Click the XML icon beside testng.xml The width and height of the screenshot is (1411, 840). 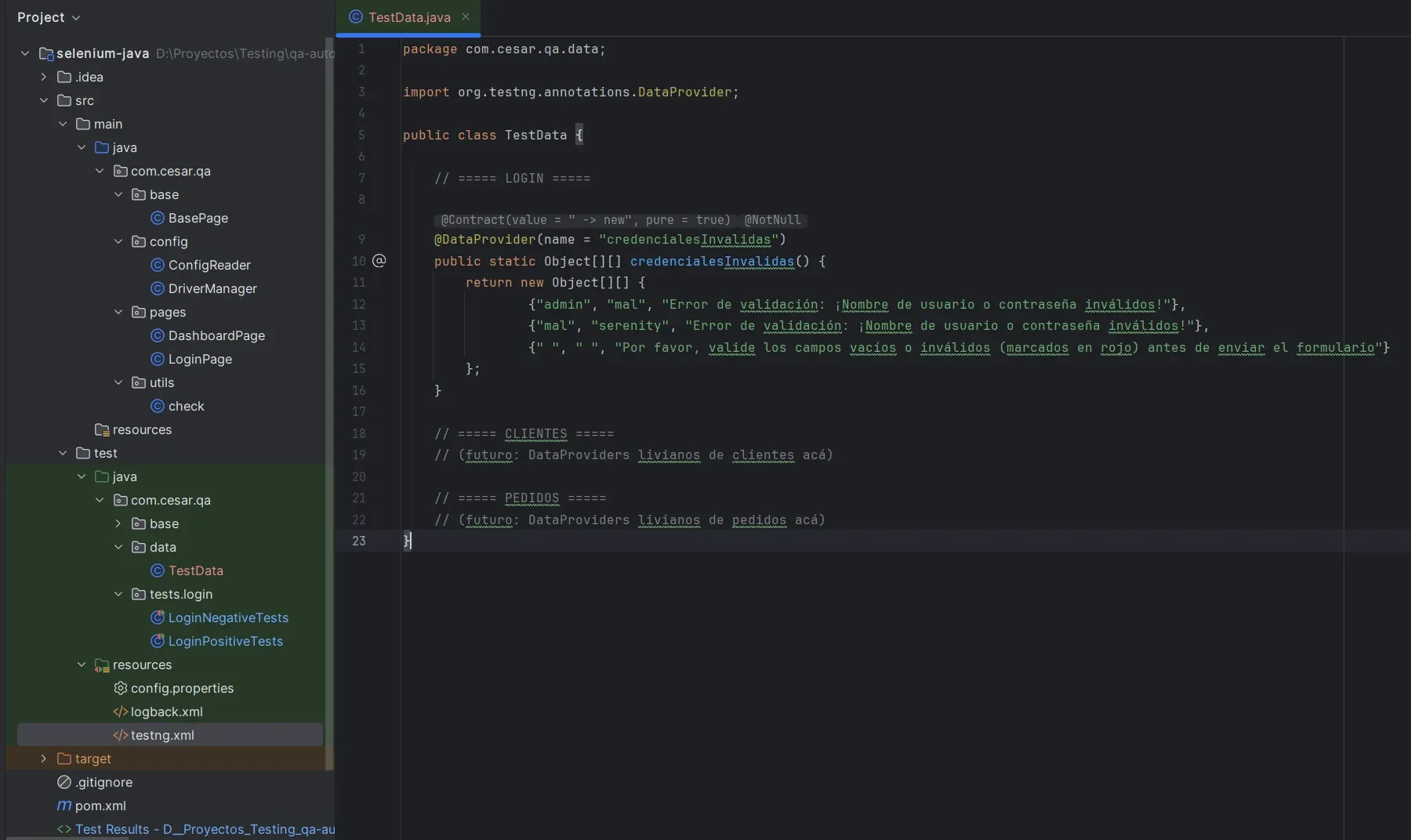122,735
